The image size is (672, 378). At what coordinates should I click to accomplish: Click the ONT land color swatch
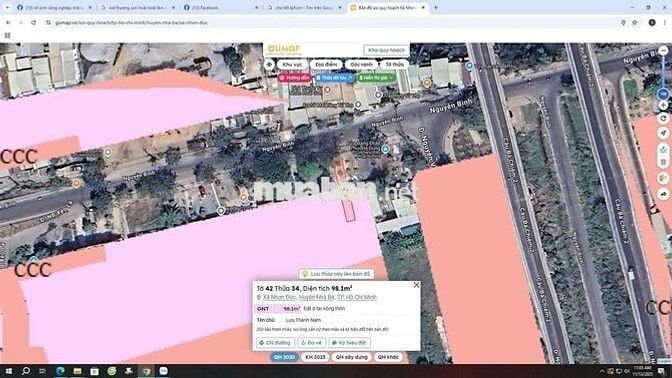coord(279,309)
